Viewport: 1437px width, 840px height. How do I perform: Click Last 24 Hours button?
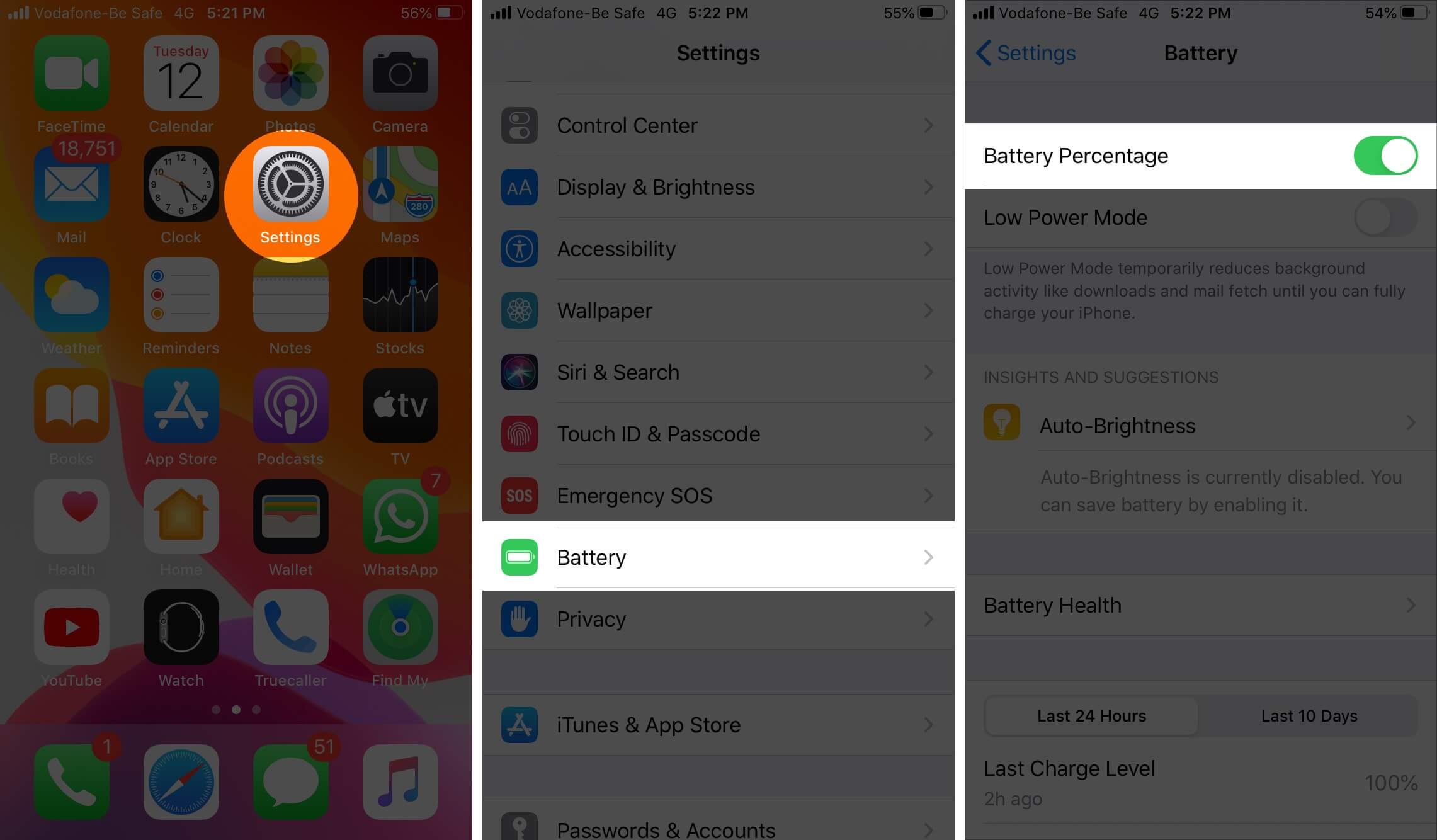1091,714
